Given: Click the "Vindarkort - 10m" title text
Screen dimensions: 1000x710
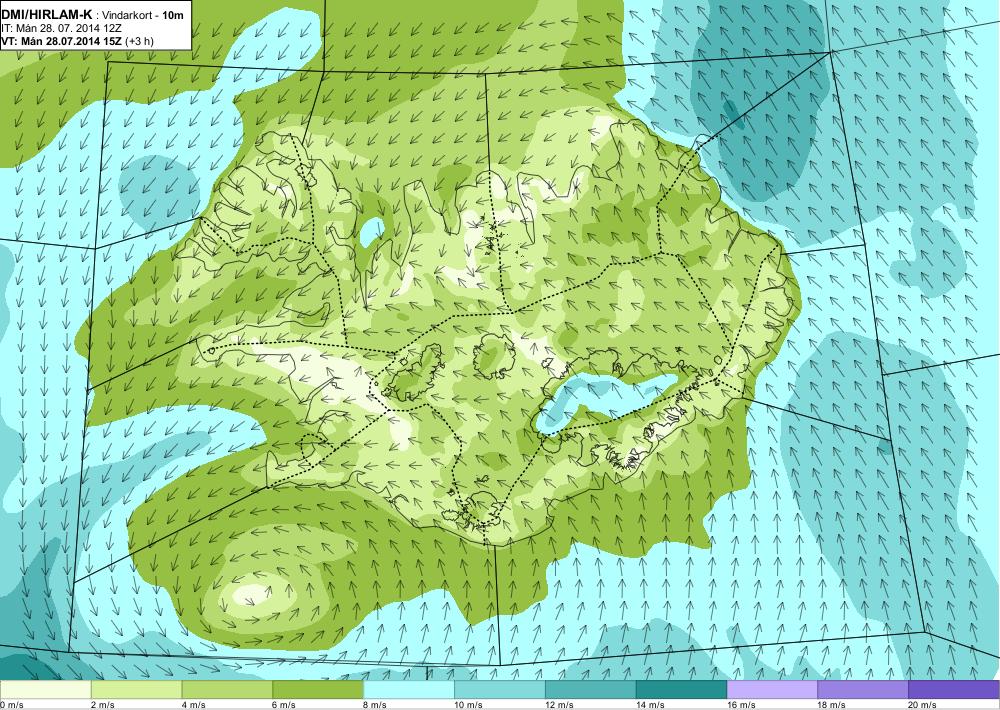Looking at the screenshot, I should [143, 15].
